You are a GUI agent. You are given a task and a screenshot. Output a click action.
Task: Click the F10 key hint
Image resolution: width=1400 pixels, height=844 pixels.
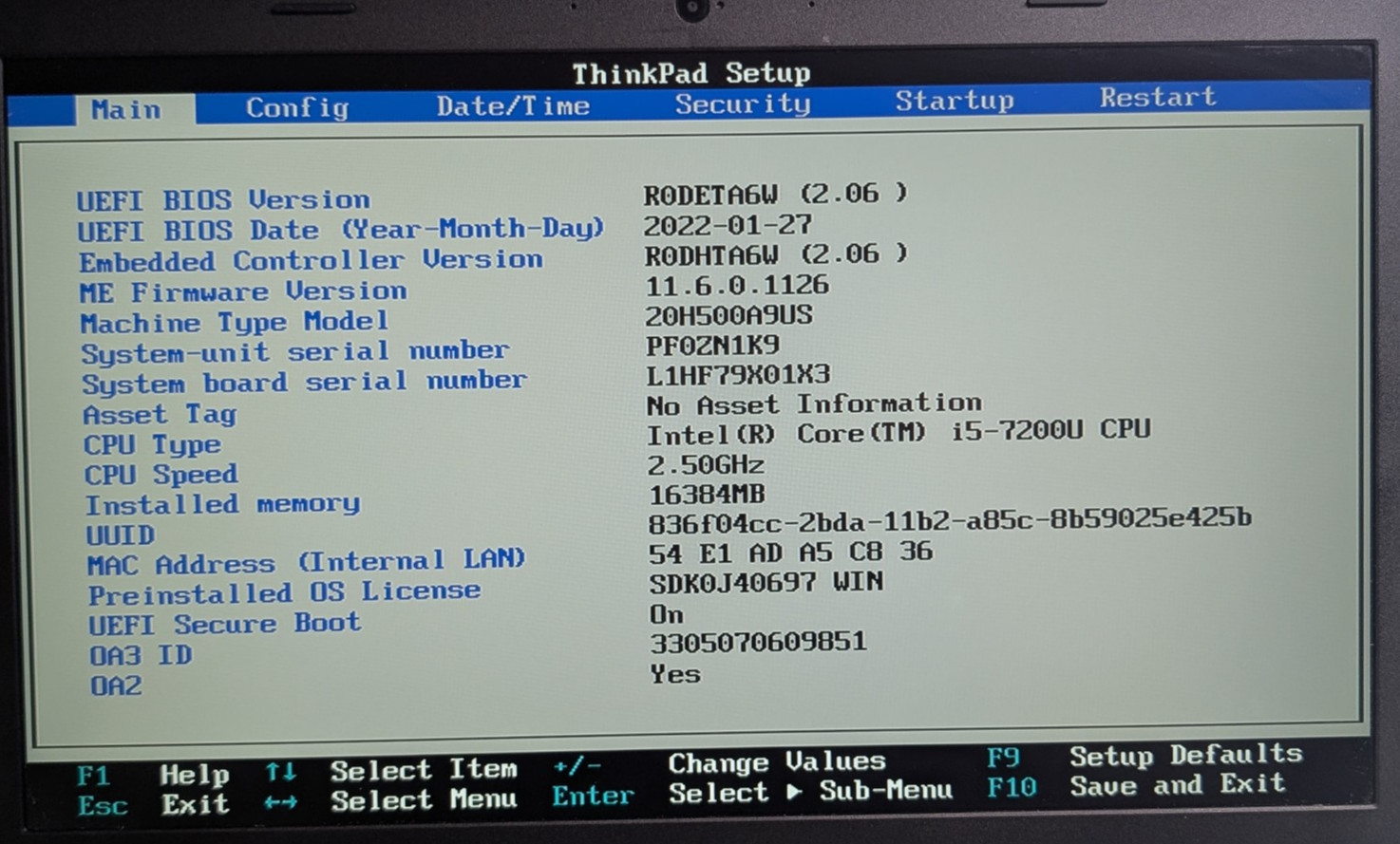tap(1012, 788)
